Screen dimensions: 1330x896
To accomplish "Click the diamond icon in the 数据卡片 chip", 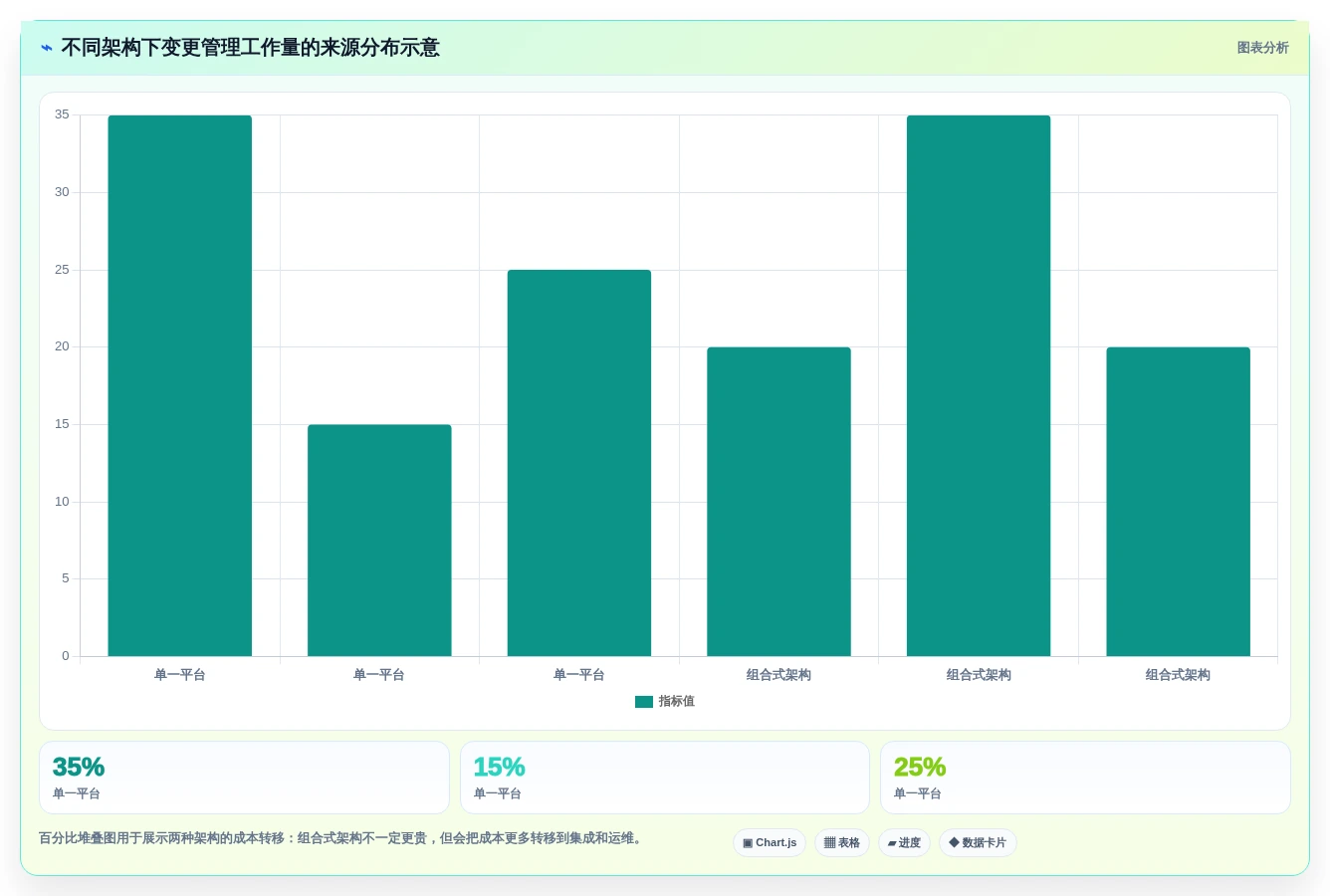I will pyautogui.click(x=954, y=842).
